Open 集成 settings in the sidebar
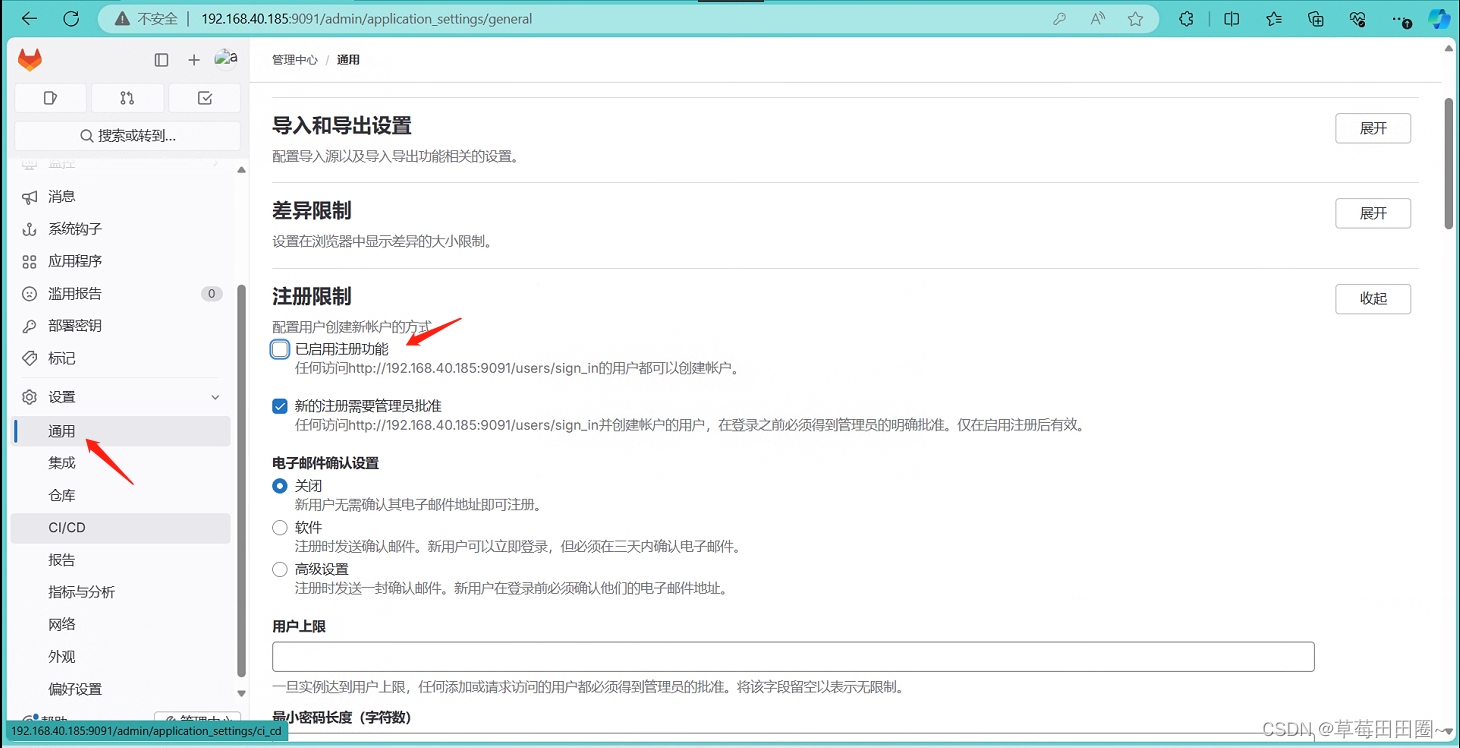Screen dimensions: 1460x748 coord(121,463)
